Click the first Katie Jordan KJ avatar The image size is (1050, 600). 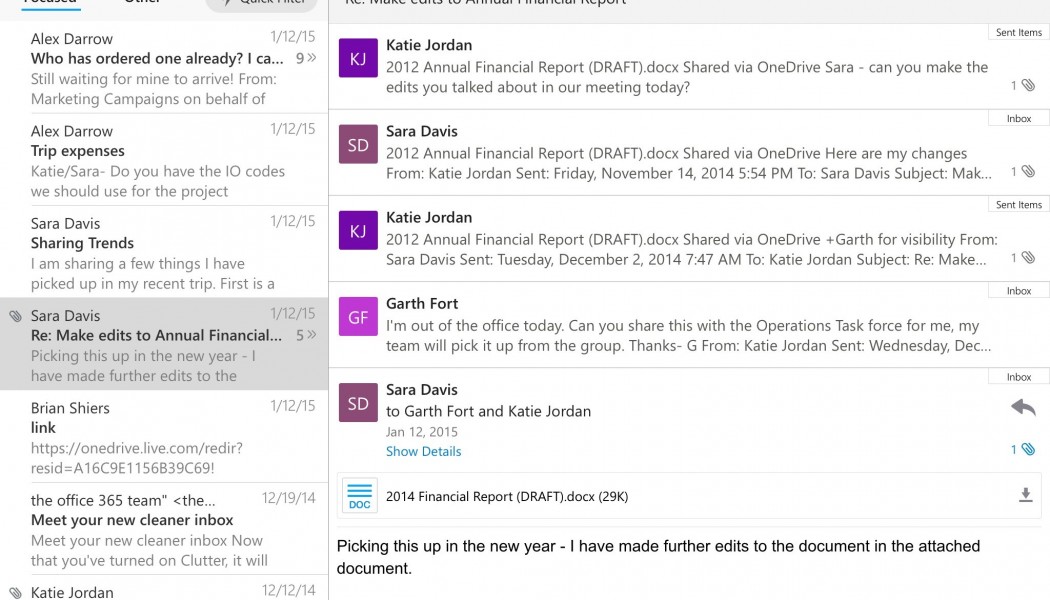358,59
